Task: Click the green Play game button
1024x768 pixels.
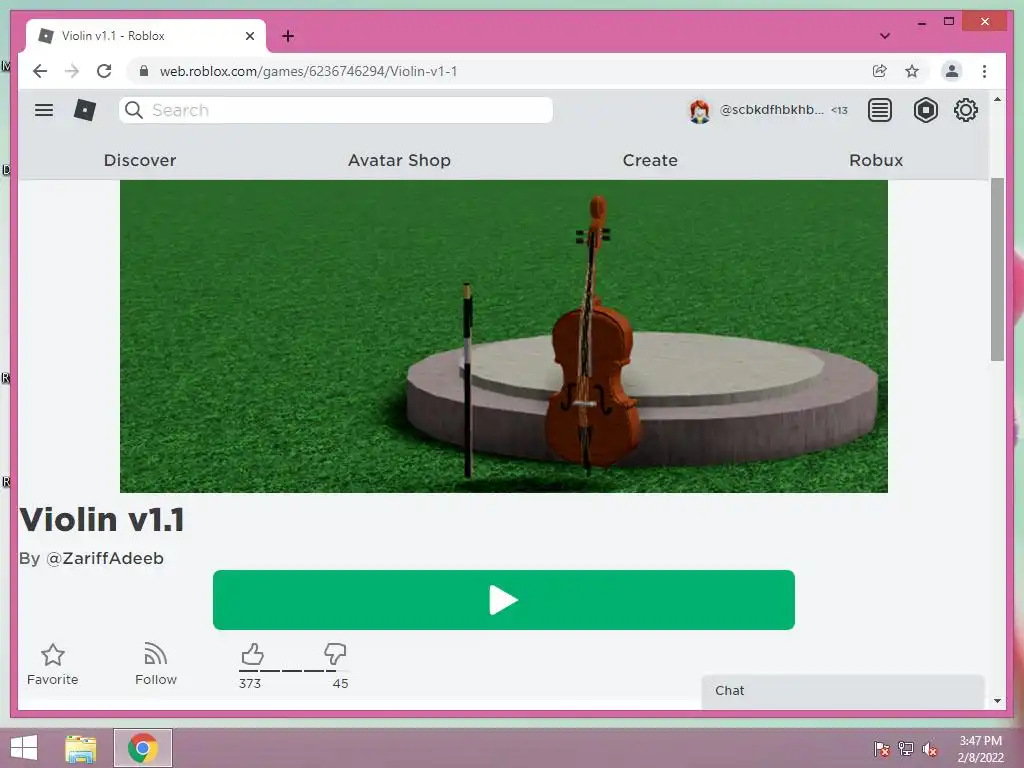Action: pos(504,600)
